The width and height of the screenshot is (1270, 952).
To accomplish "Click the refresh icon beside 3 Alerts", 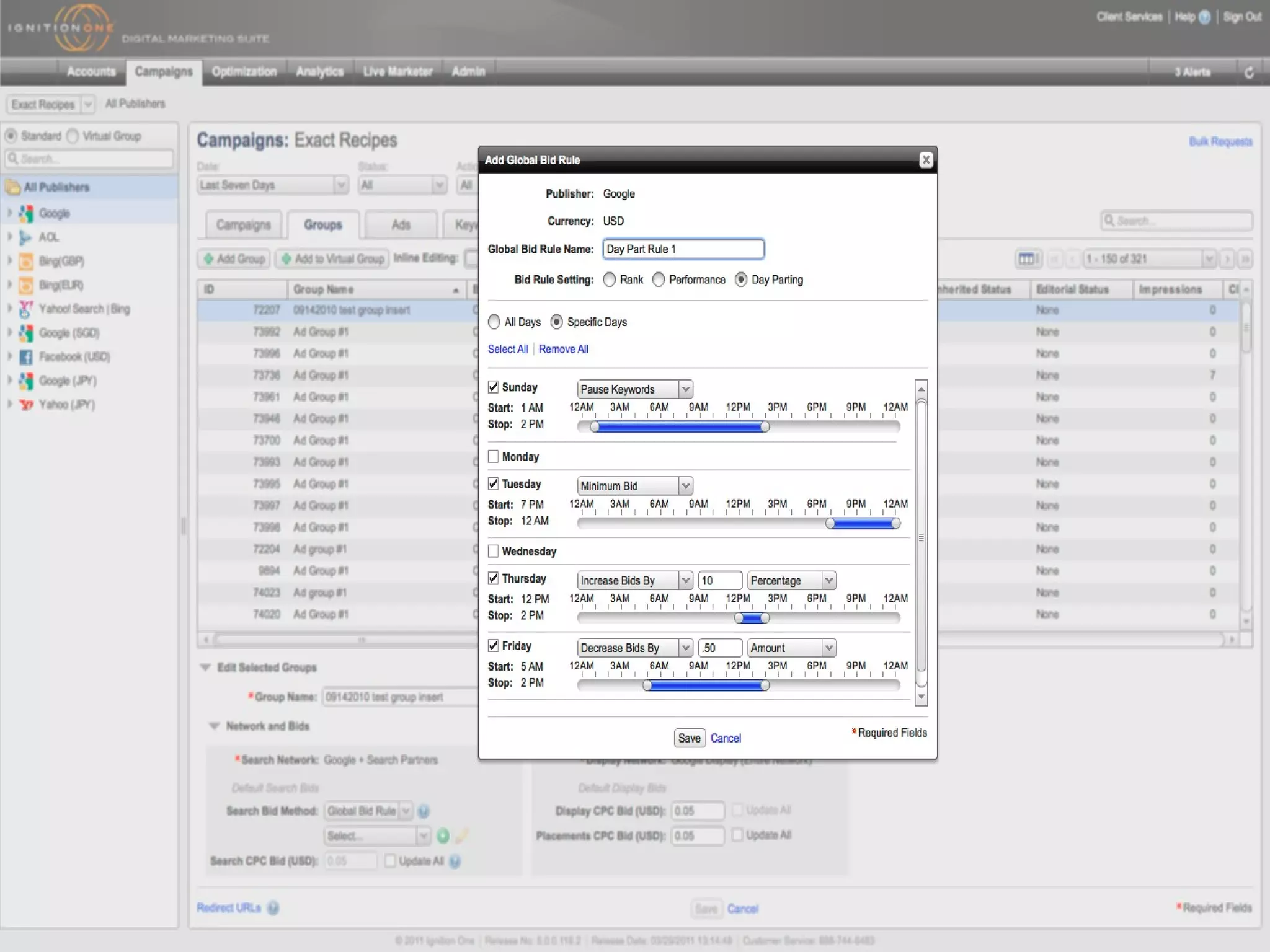I will tap(1249, 73).
